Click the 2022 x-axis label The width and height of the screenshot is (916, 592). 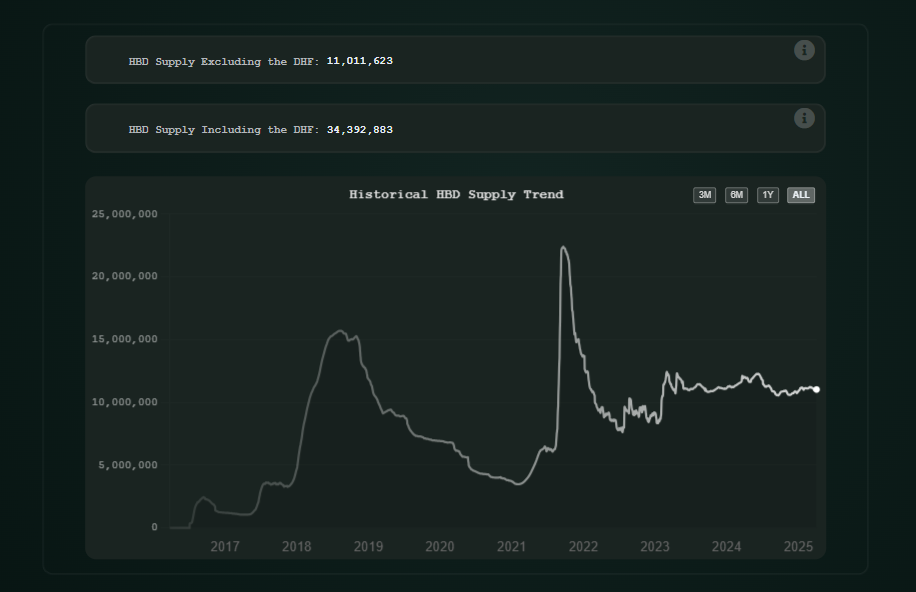click(583, 546)
